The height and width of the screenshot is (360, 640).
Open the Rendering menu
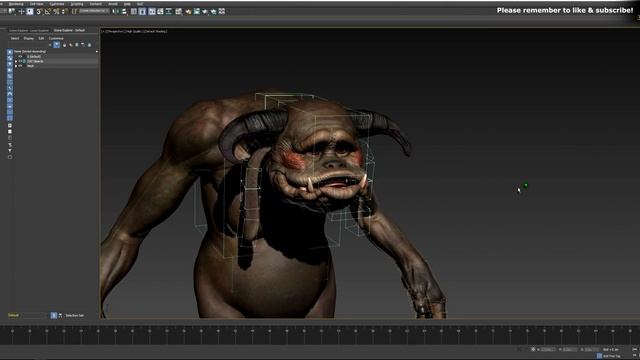pyautogui.click(x=16, y=4)
